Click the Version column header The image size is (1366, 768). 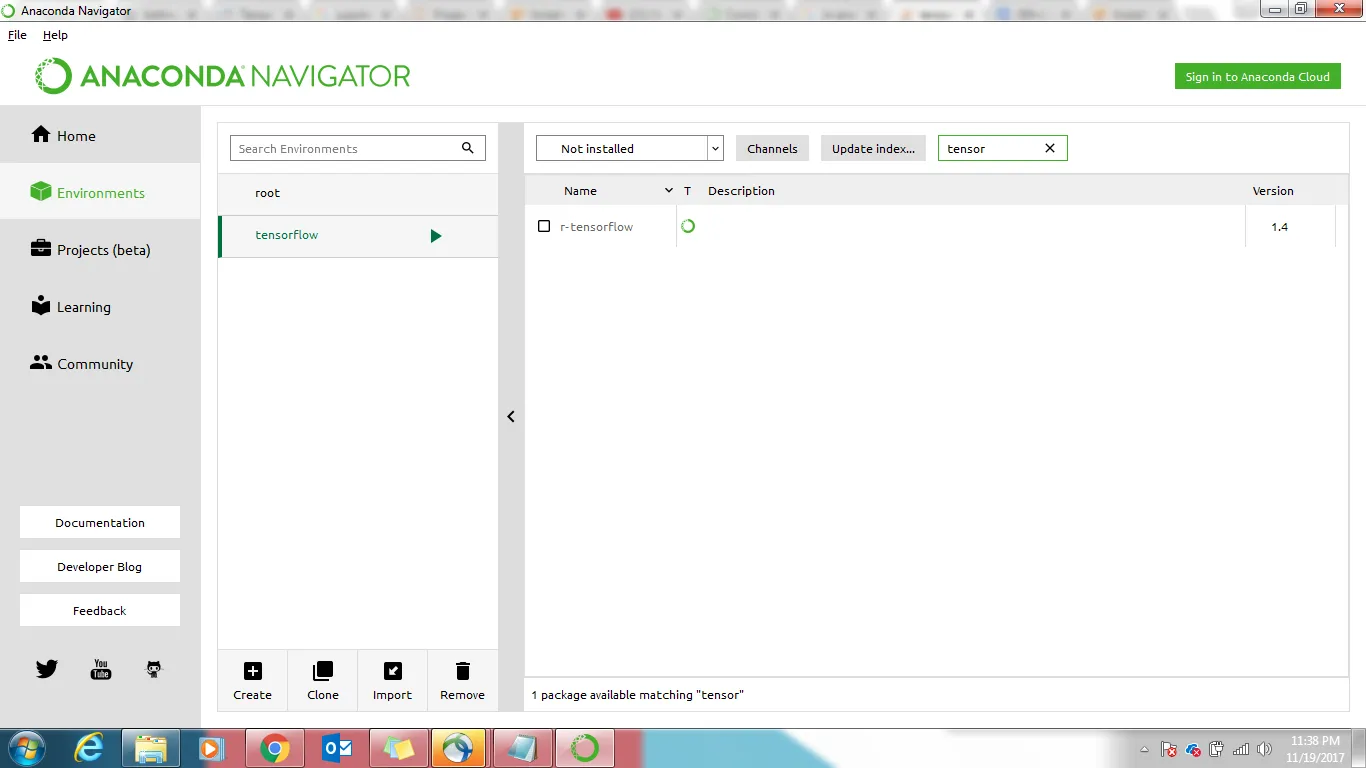point(1273,190)
